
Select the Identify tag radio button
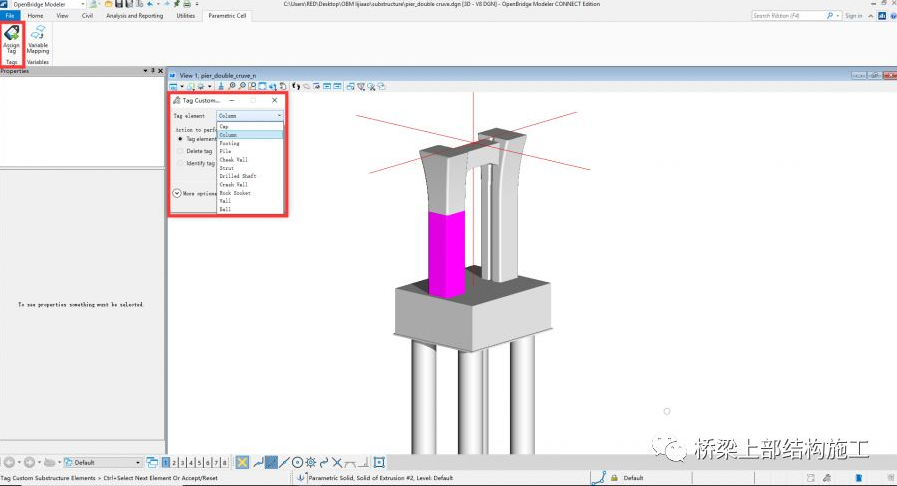tap(180, 163)
